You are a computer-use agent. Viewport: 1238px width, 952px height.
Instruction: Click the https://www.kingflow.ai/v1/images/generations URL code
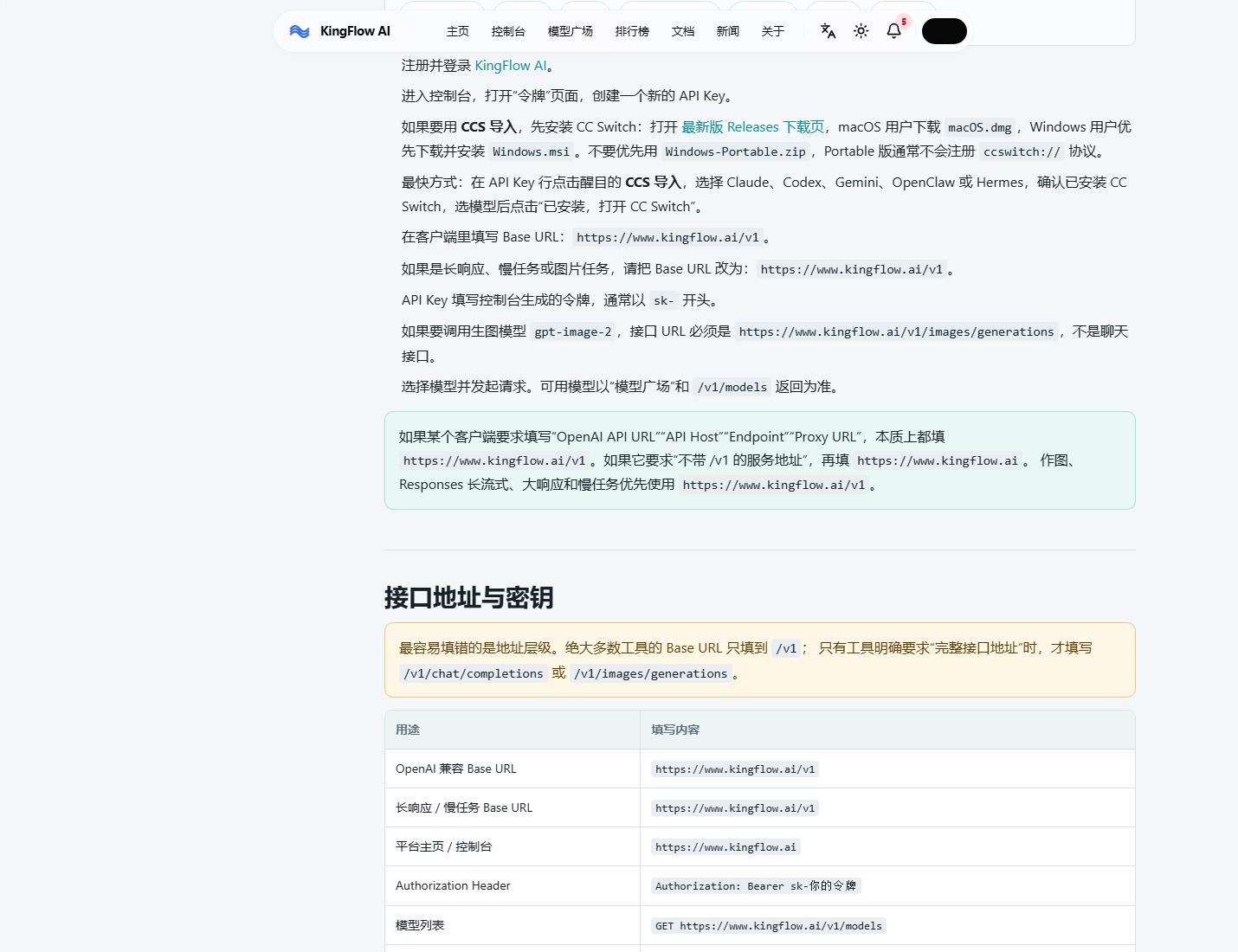[x=897, y=331]
